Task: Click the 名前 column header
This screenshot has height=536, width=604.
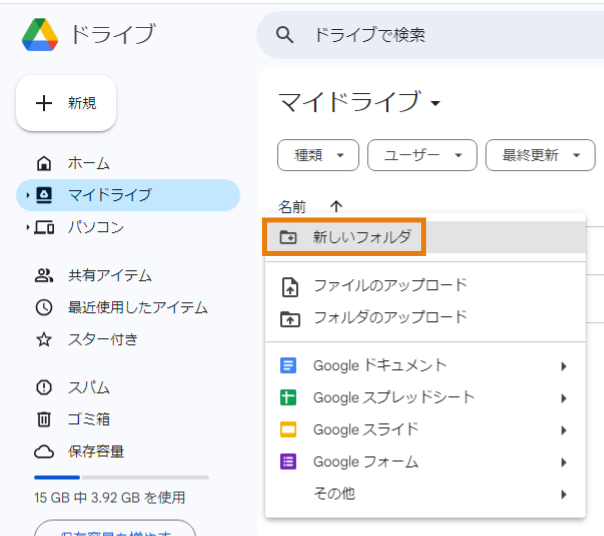Action: tap(292, 207)
